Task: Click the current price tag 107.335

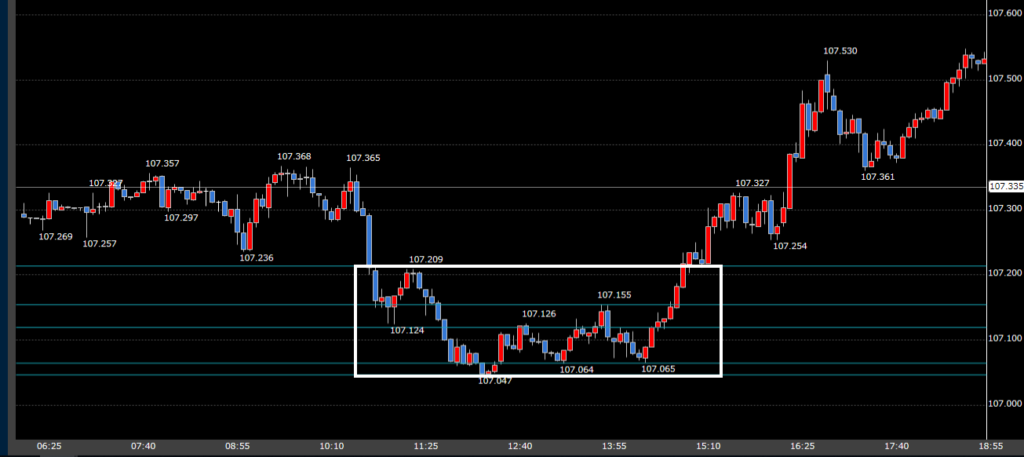Action: pyautogui.click(x=1006, y=187)
